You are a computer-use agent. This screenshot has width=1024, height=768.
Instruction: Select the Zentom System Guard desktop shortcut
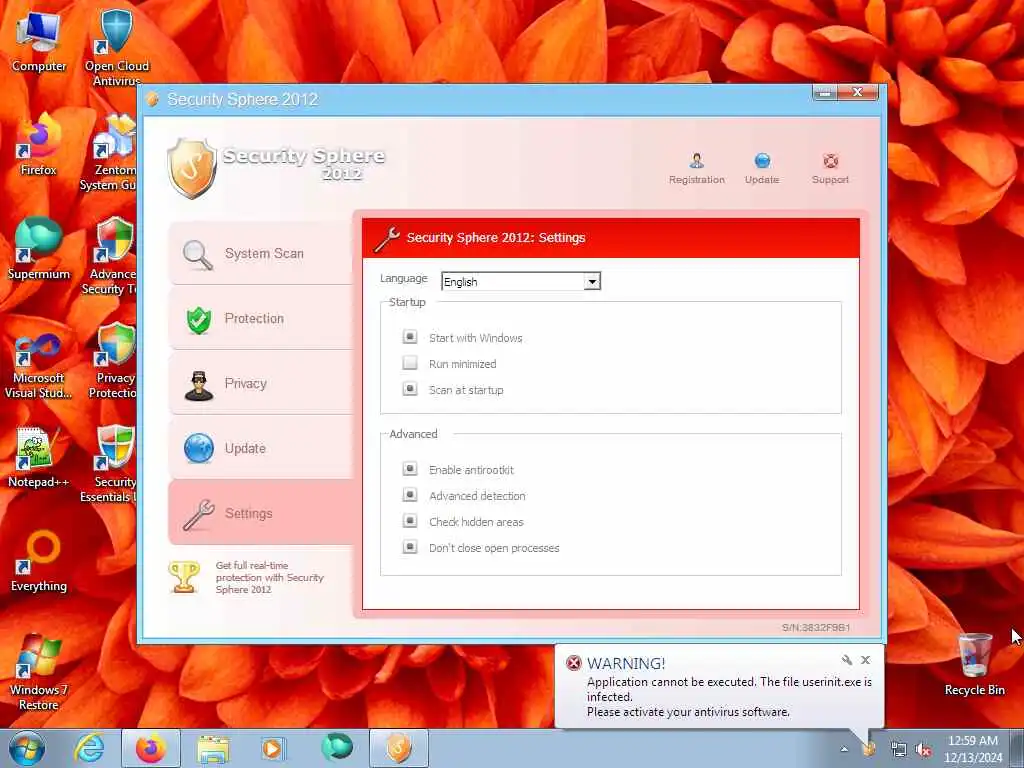click(110, 152)
